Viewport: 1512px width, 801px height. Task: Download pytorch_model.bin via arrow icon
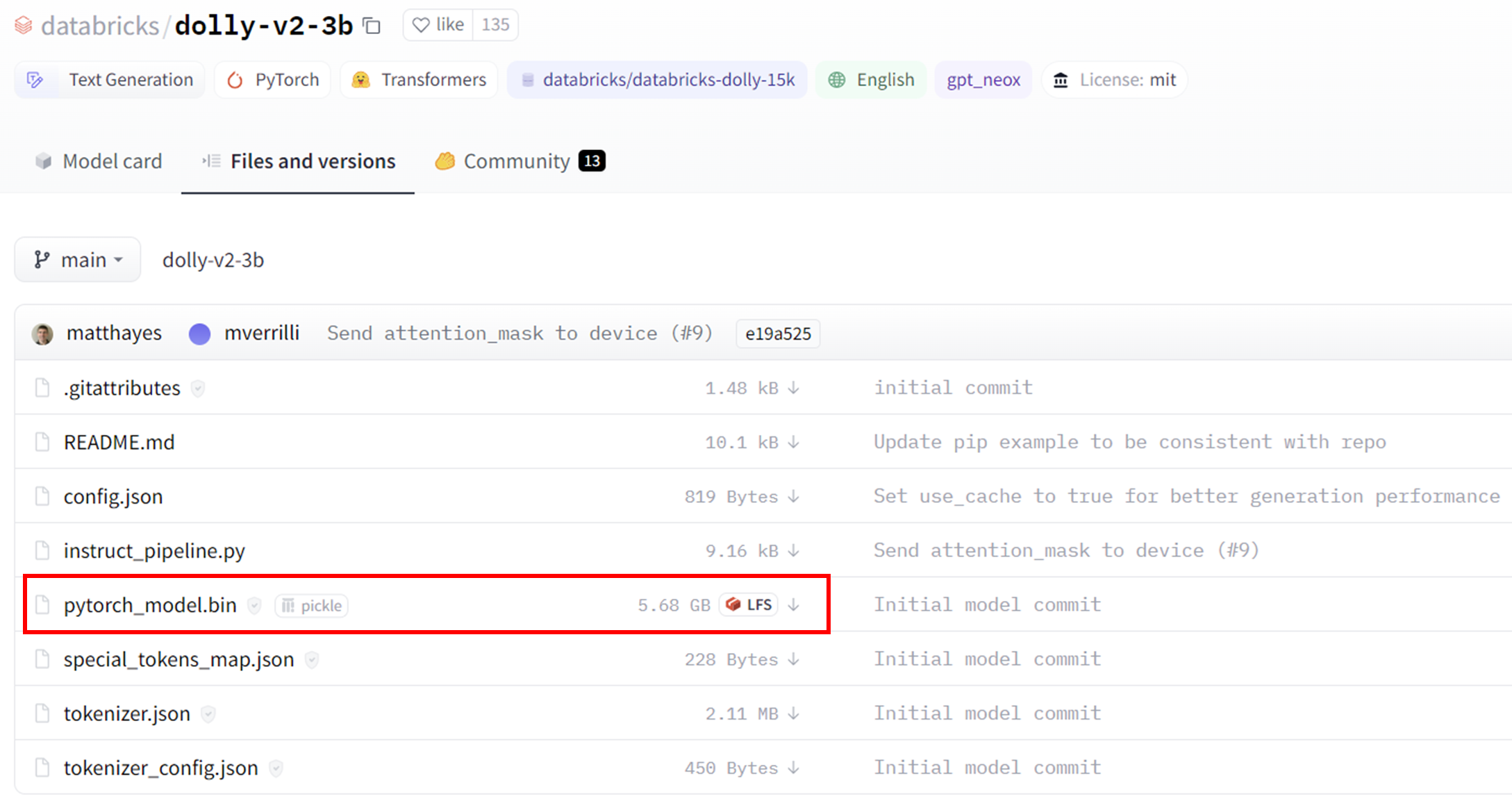pos(794,605)
